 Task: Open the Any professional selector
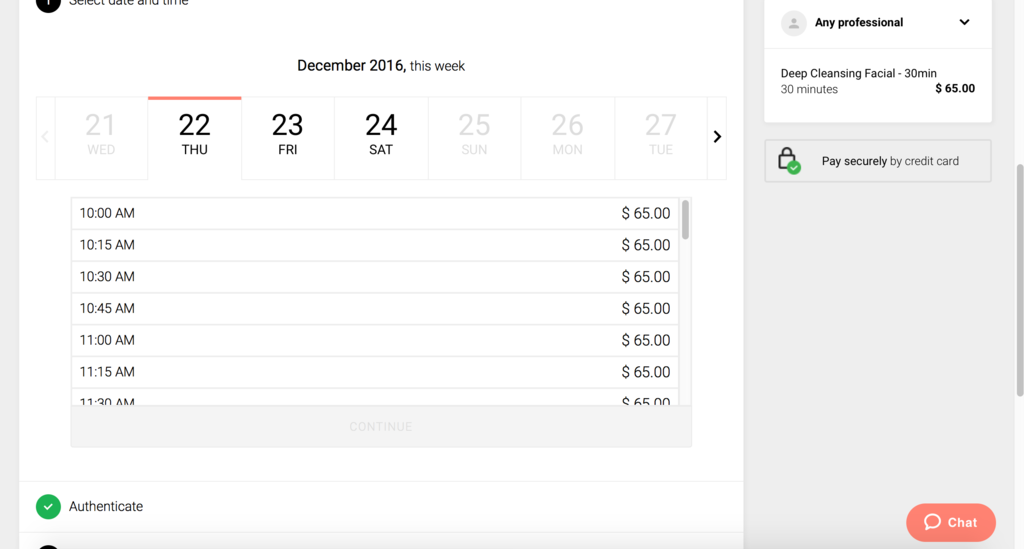pos(878,23)
